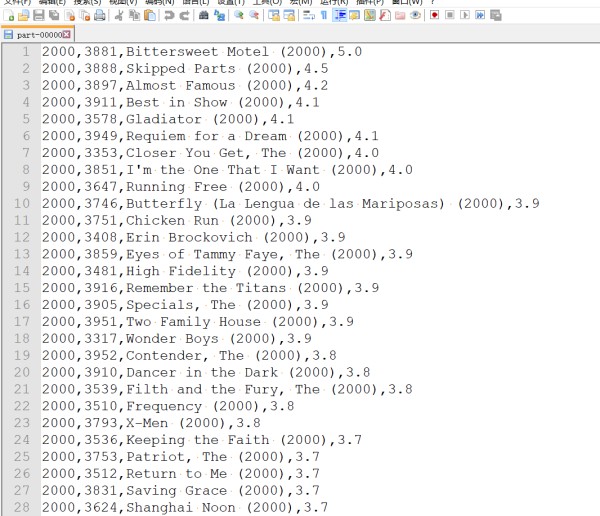Close the current document via toolbar icon
Image resolution: width=600 pixels, height=516 pixels.
pos(70,15)
